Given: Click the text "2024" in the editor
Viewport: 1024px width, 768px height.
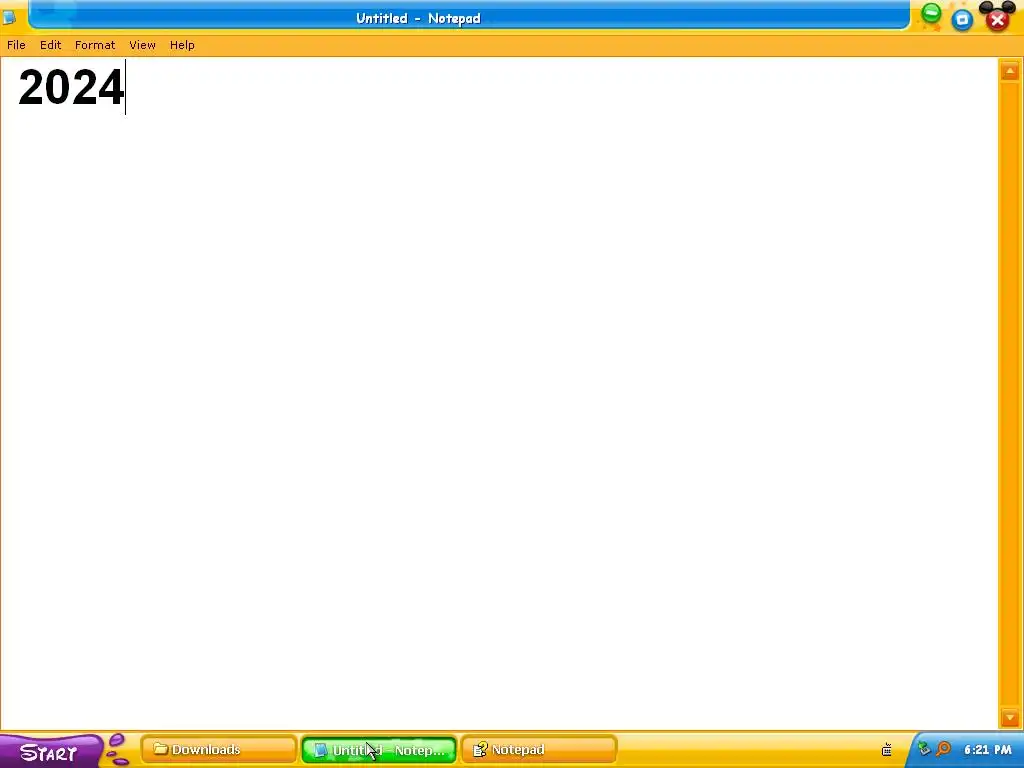Looking at the screenshot, I should pos(71,88).
